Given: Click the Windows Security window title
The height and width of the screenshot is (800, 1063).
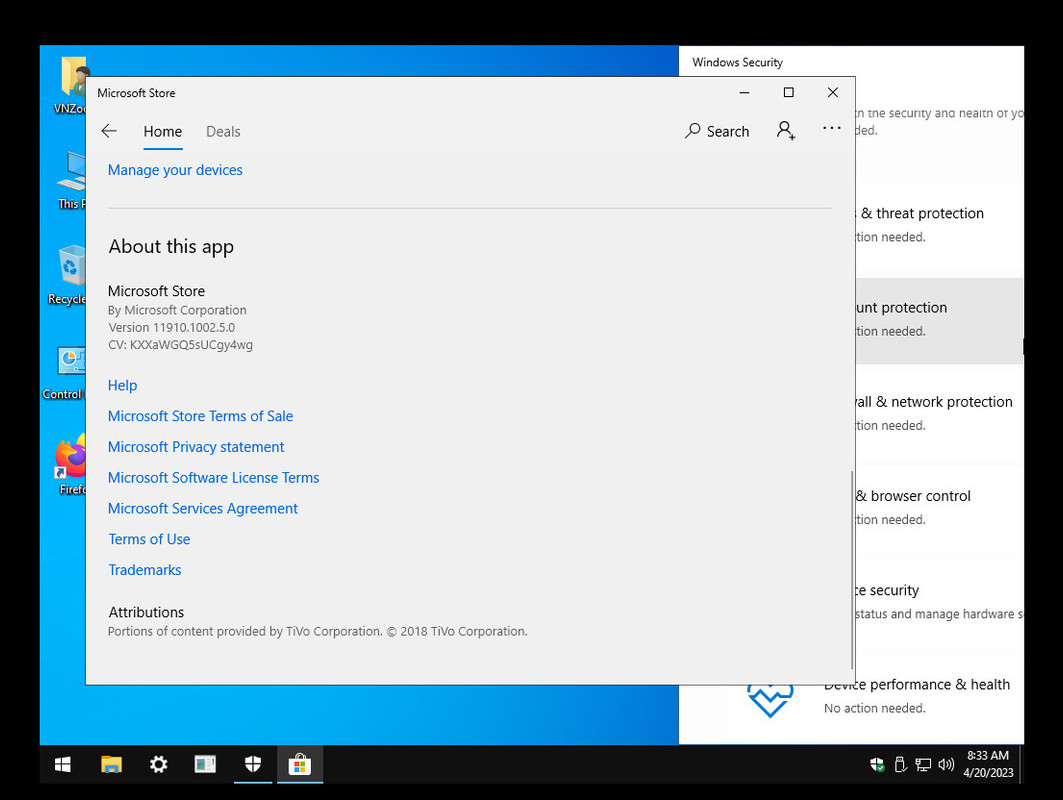Looking at the screenshot, I should tap(738, 62).
